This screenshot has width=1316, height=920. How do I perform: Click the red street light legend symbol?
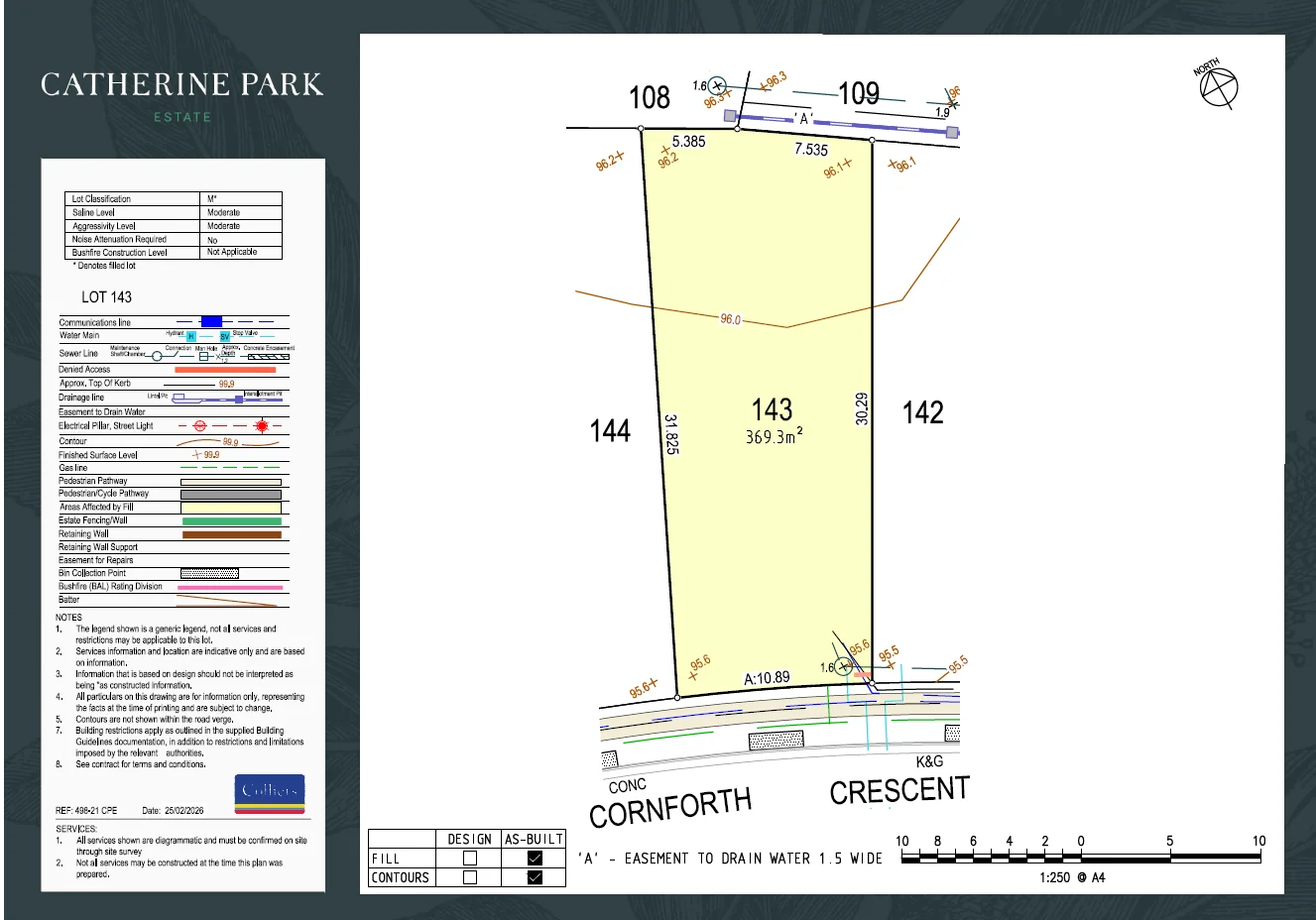coord(261,426)
